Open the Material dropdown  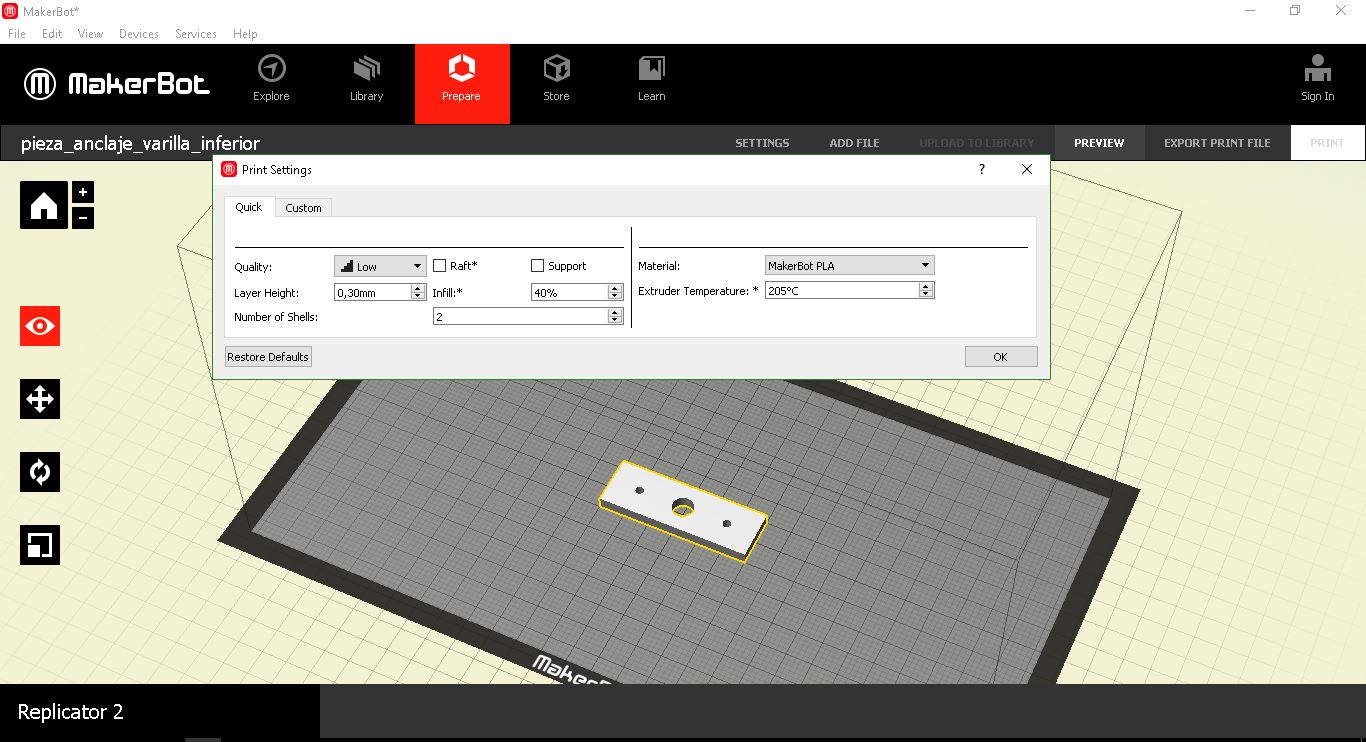click(x=849, y=266)
